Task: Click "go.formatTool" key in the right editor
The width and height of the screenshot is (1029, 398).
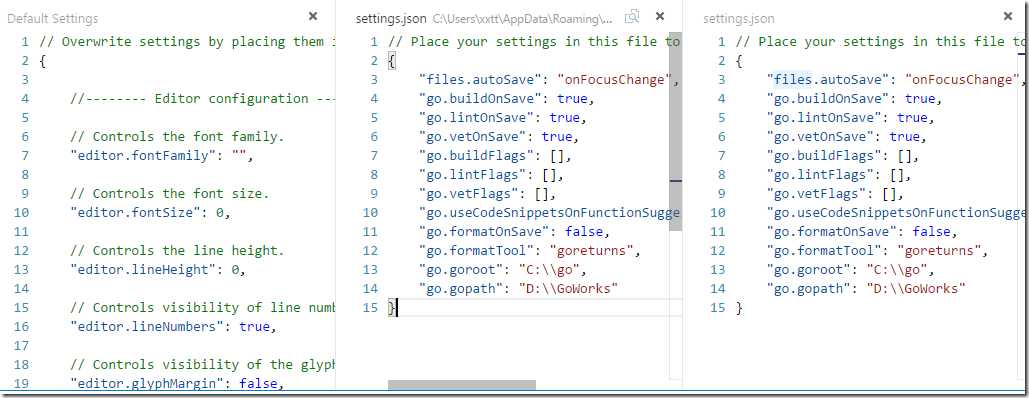Action: click(x=828, y=252)
